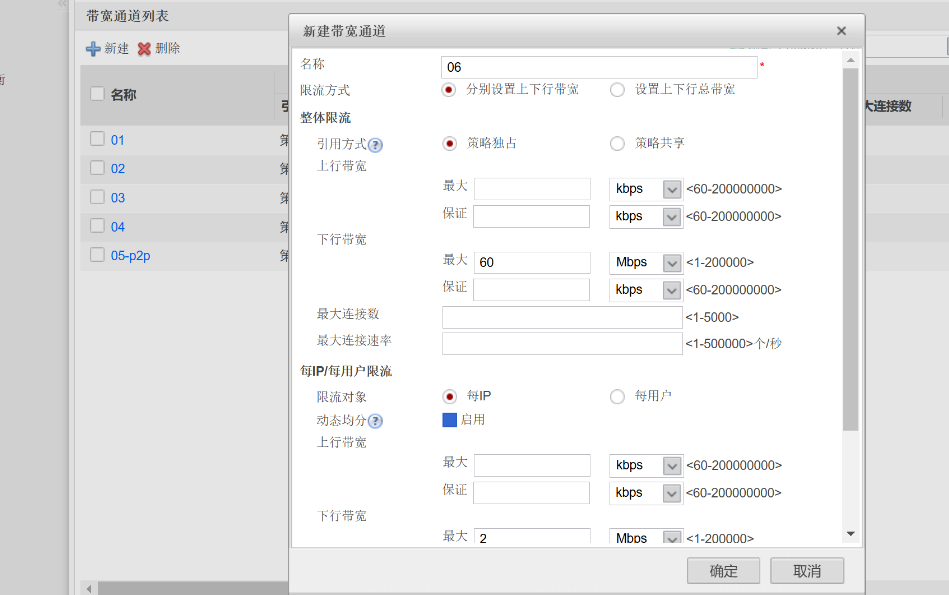Click the dialog scrollbar down arrow
Viewport: 949px width, 595px height.
(x=850, y=534)
